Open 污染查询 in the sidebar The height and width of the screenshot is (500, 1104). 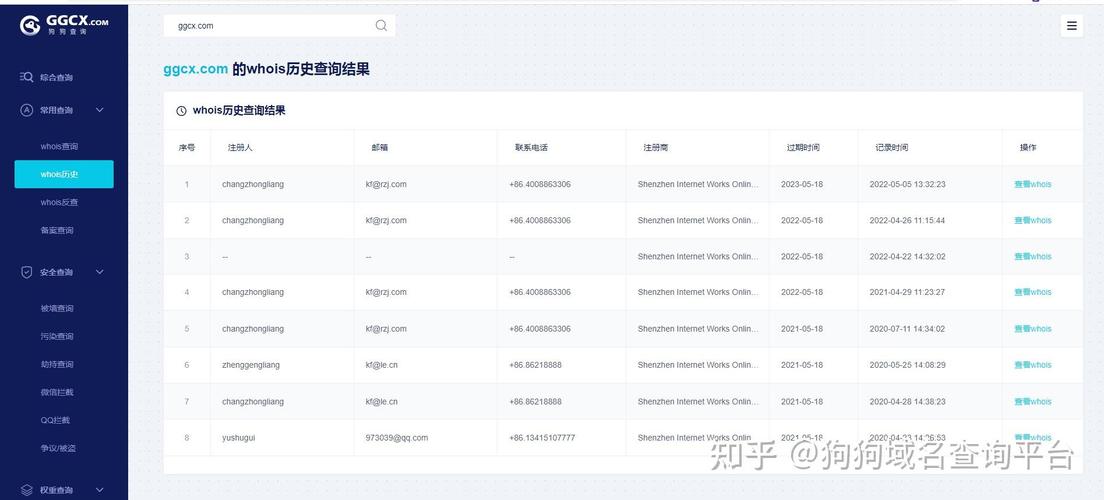57,337
